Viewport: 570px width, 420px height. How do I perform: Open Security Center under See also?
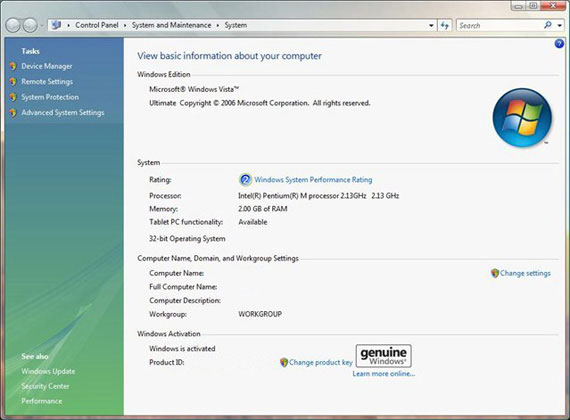(x=45, y=386)
